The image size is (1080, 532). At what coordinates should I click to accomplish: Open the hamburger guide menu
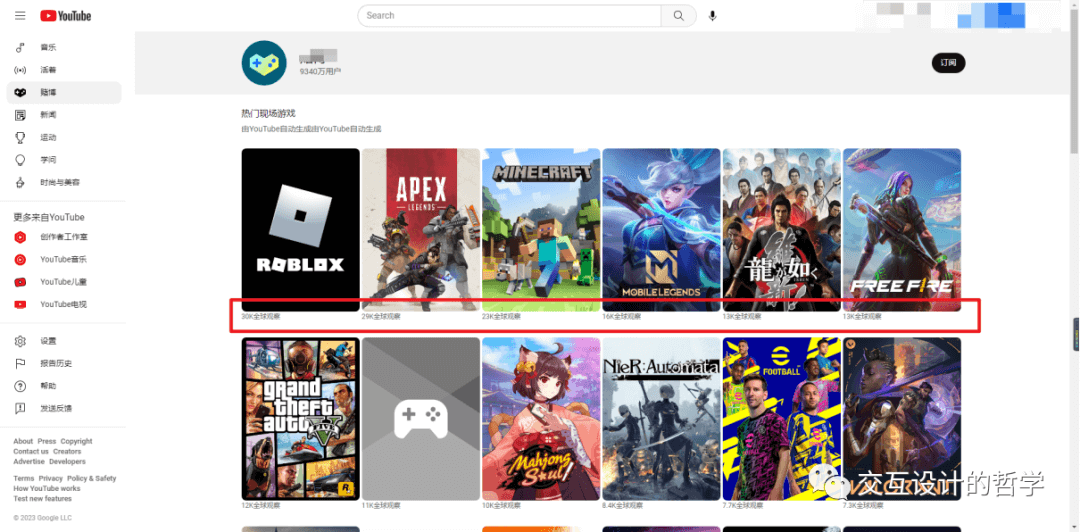click(x=20, y=16)
